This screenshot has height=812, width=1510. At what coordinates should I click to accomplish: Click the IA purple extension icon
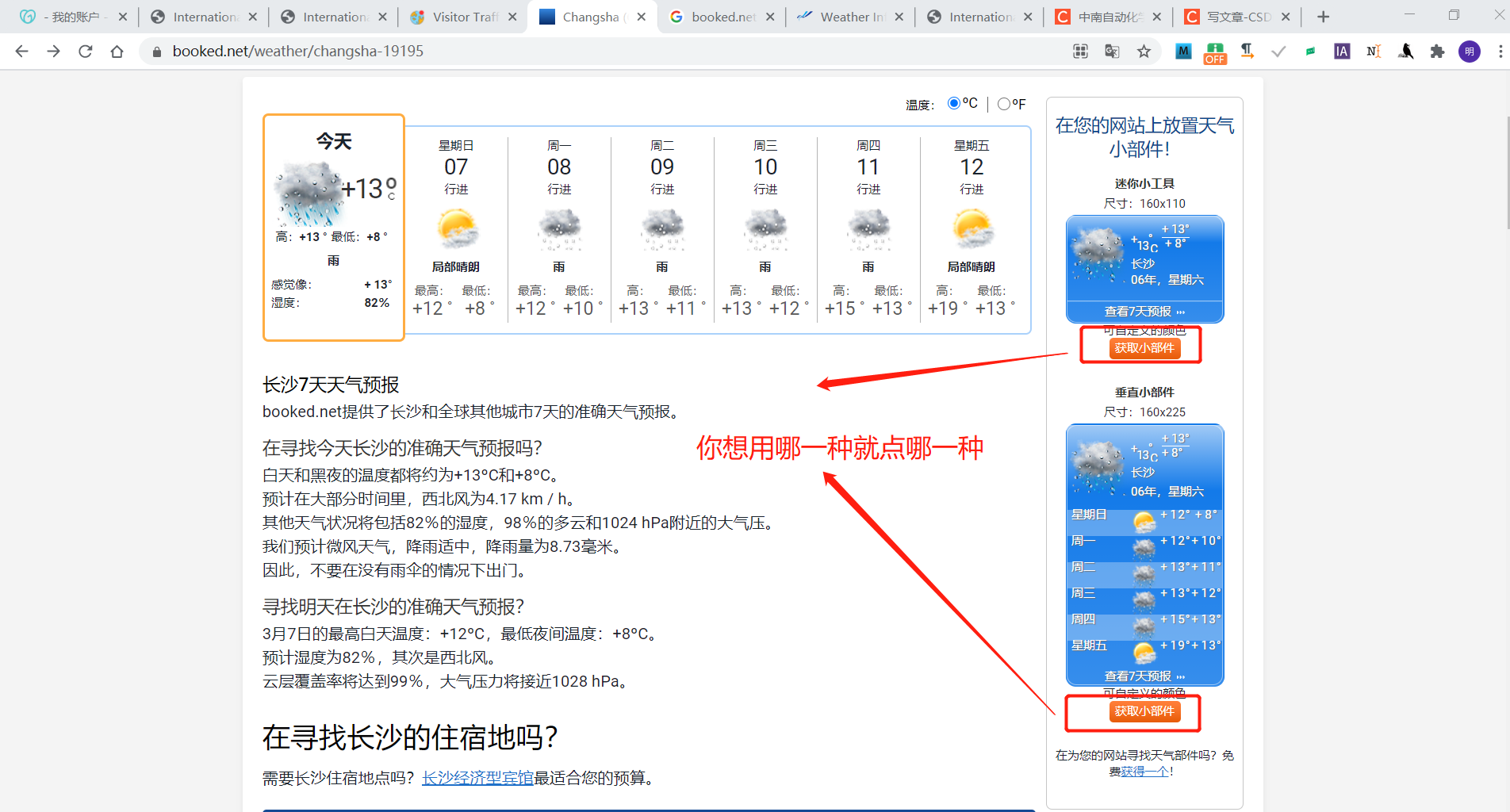click(1341, 52)
